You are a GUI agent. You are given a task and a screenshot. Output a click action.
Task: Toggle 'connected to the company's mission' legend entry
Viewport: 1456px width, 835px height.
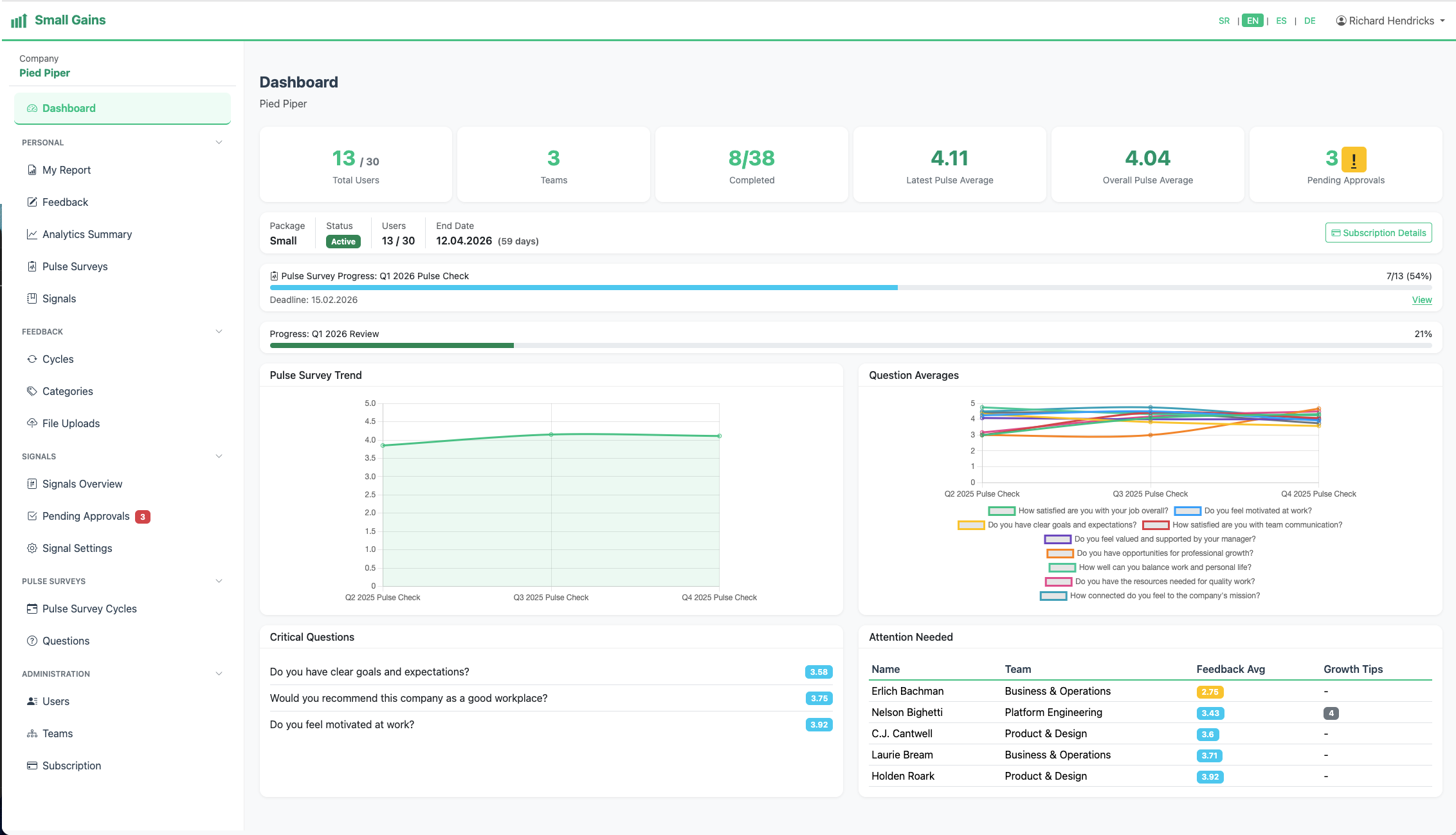(1150, 596)
